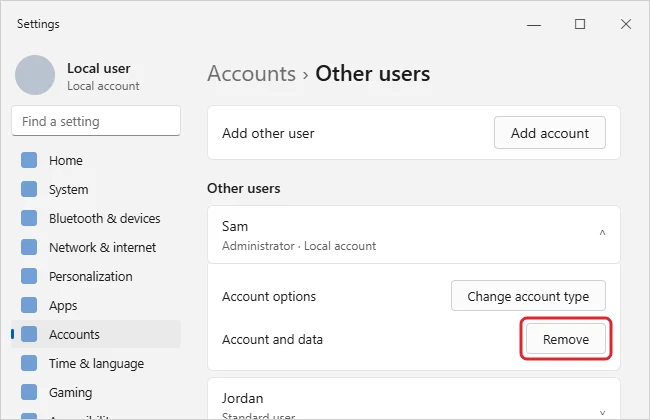The image size is (650, 420).
Task: Click the Jordan user name
Action: pos(243,398)
